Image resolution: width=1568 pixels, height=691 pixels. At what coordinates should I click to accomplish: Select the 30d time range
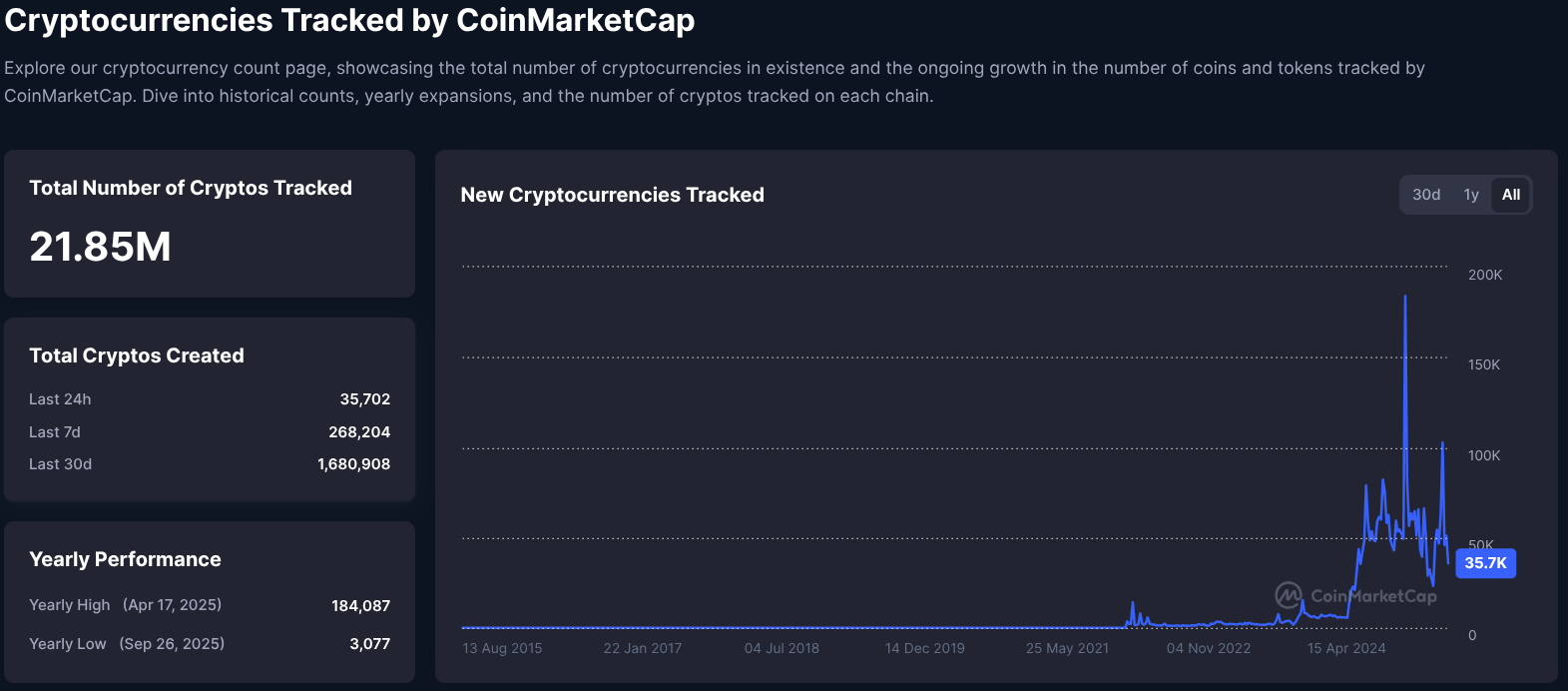[x=1425, y=195]
